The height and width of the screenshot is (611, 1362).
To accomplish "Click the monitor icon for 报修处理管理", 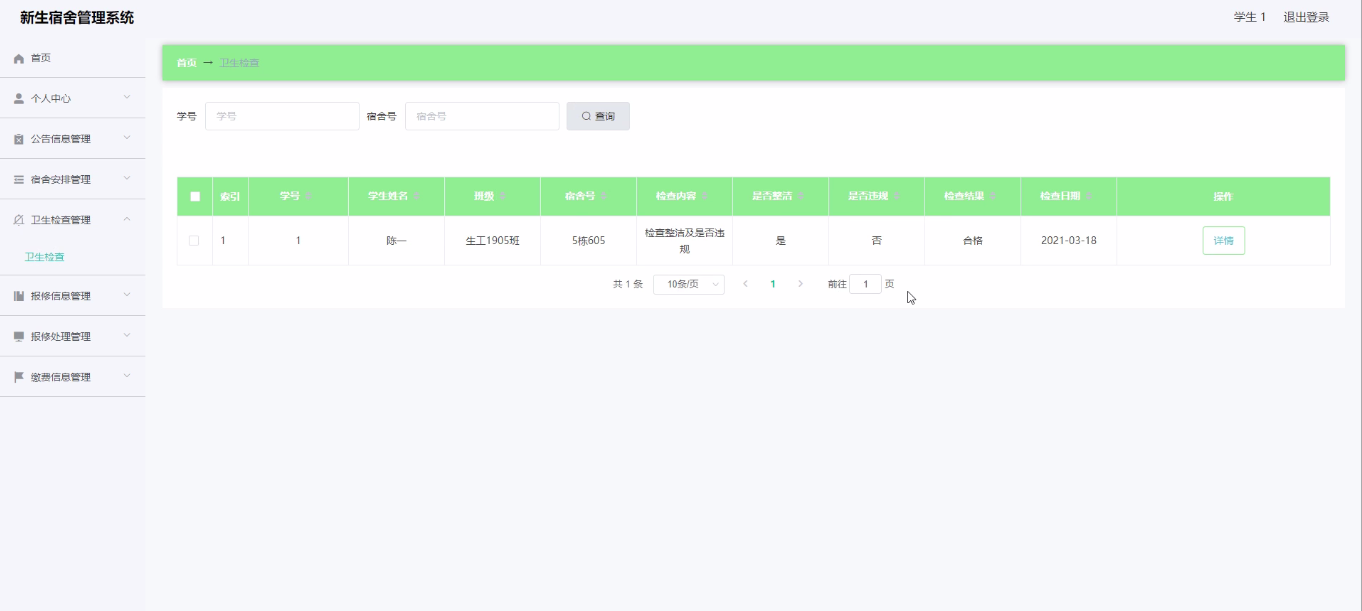I will coord(18,337).
